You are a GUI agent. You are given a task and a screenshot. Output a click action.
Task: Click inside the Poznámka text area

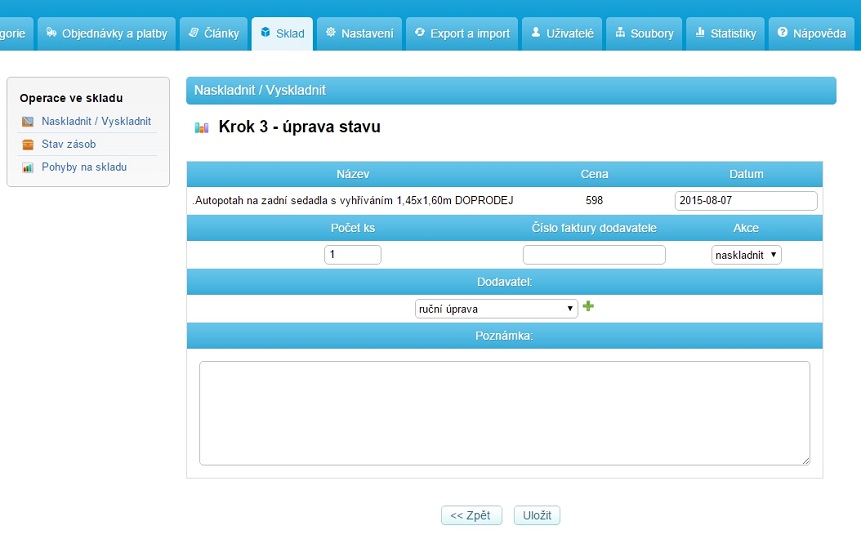(x=504, y=413)
